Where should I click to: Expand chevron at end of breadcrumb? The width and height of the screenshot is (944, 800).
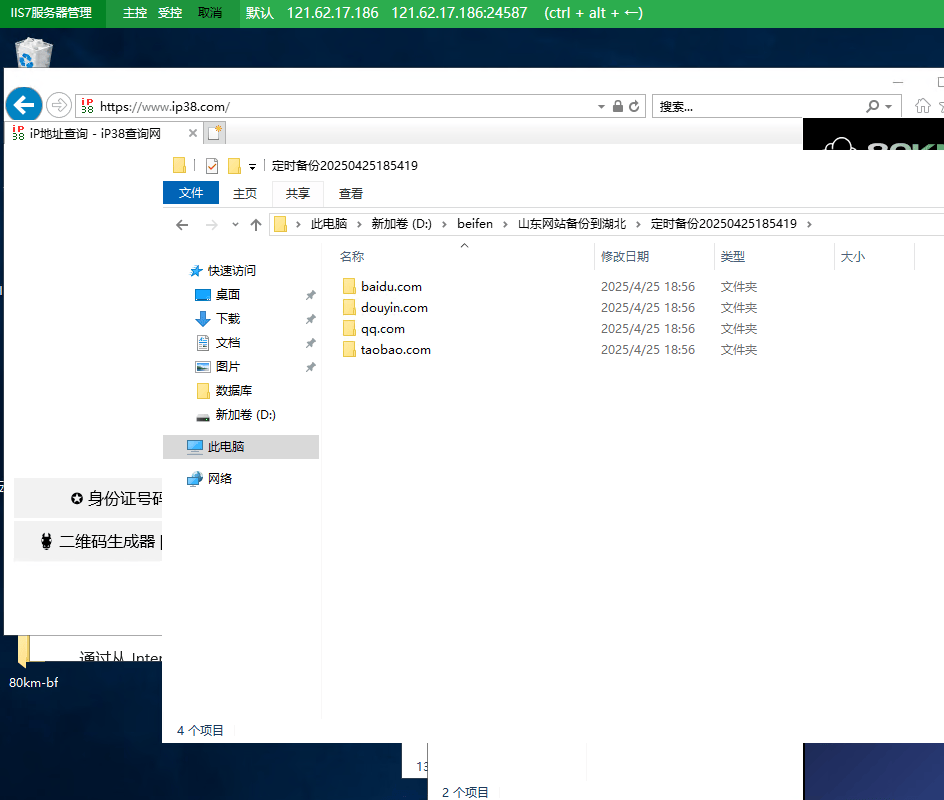pos(809,225)
